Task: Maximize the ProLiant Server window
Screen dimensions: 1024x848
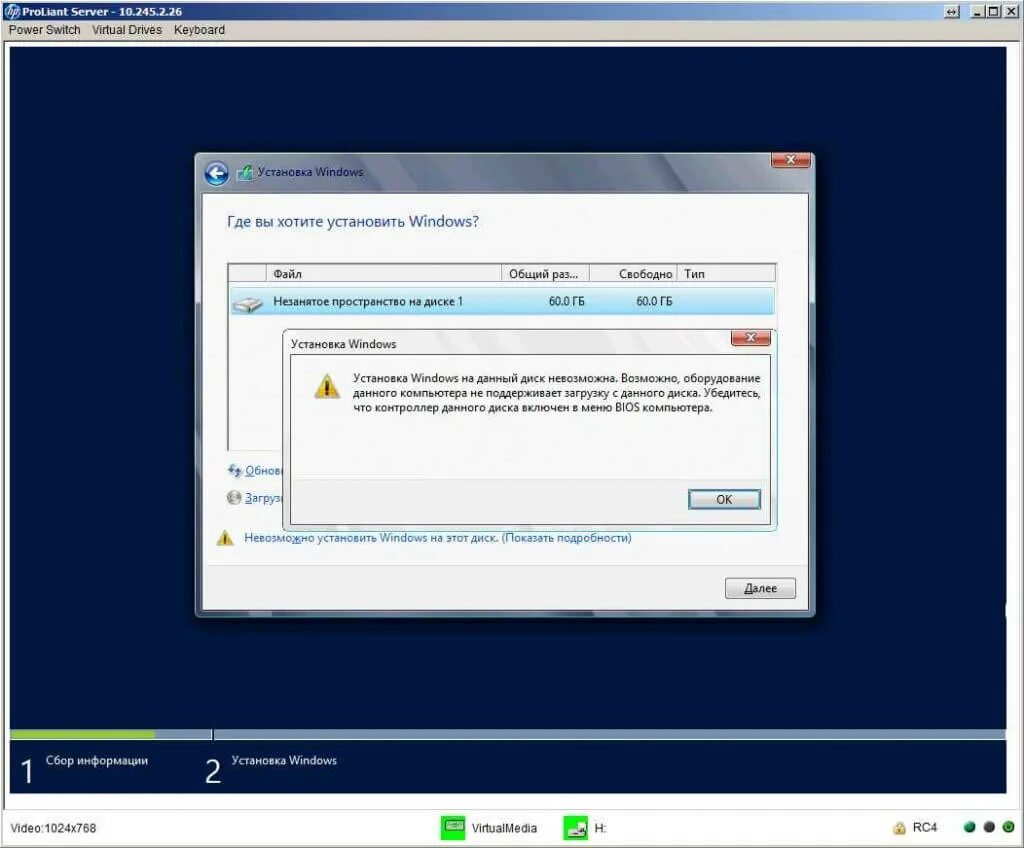Action: (993, 12)
